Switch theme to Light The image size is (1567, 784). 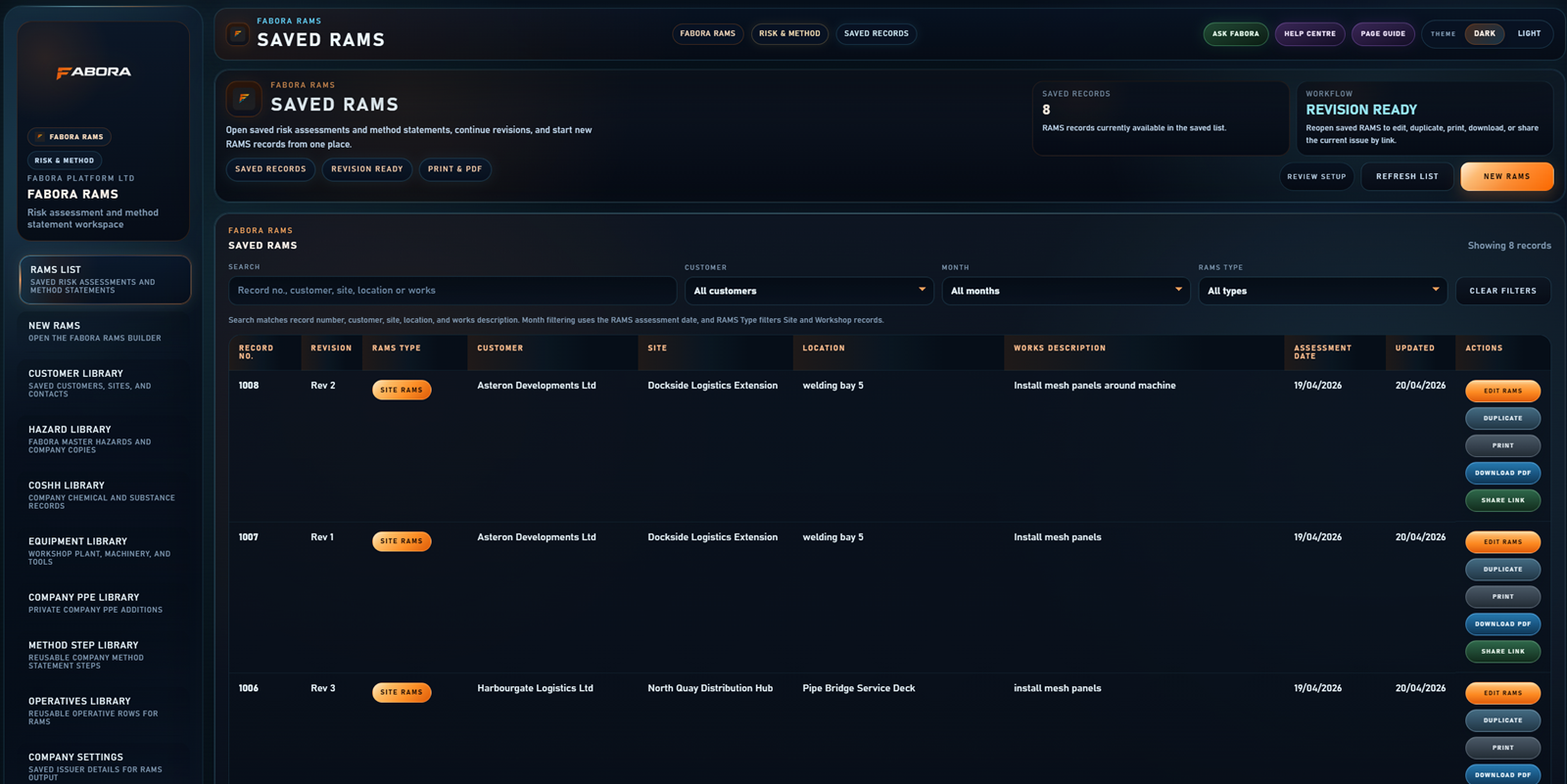(1529, 33)
